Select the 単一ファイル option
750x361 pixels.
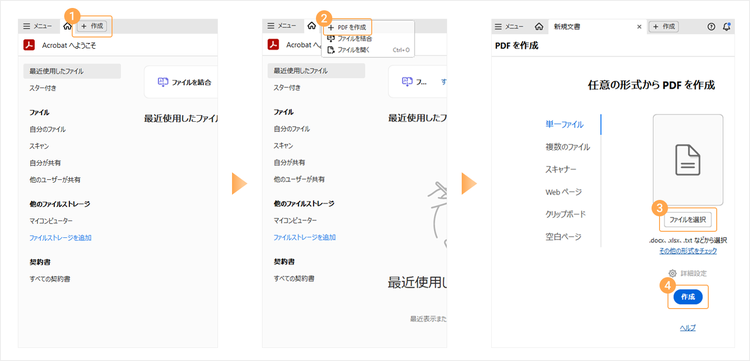[x=564, y=125]
